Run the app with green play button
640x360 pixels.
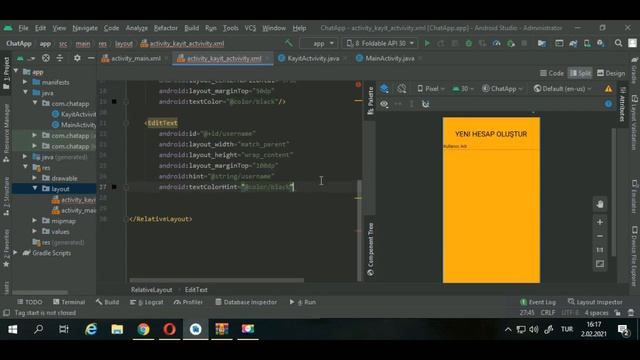point(427,43)
